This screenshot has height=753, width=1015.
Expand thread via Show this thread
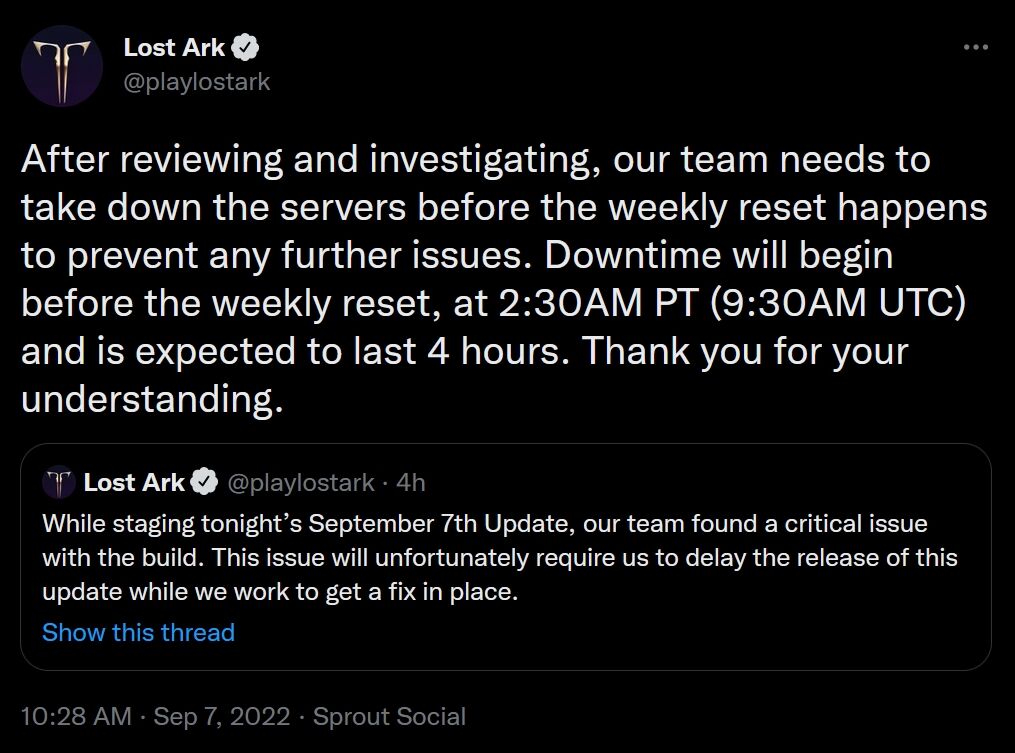point(138,632)
